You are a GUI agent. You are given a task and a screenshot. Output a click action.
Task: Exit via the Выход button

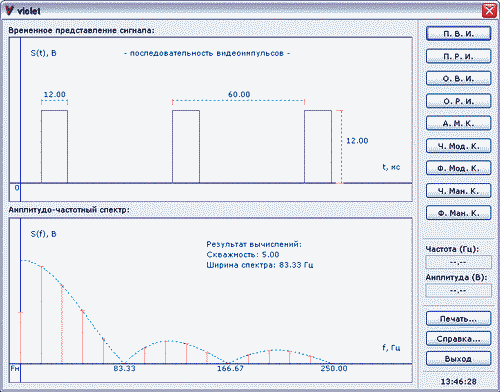pos(458,359)
